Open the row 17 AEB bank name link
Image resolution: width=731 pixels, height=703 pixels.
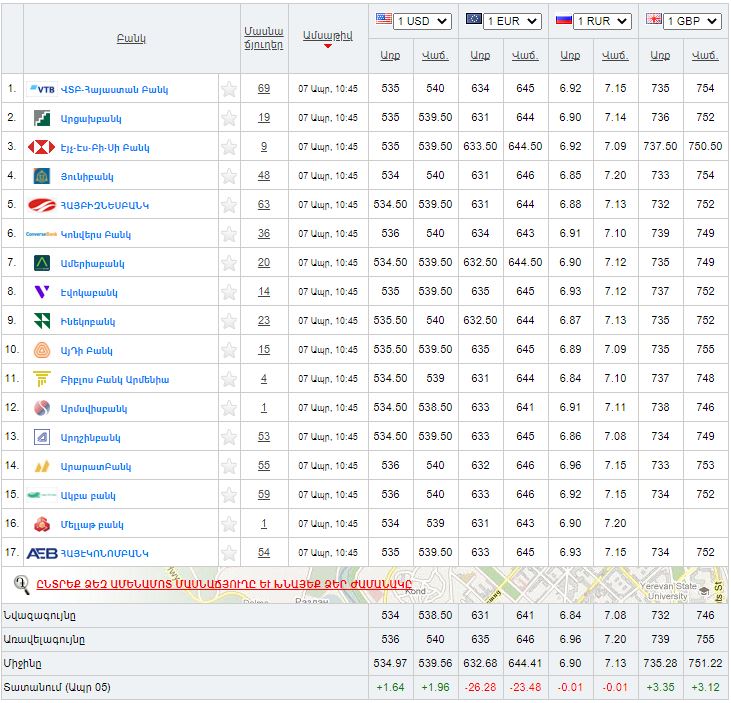tap(104, 553)
